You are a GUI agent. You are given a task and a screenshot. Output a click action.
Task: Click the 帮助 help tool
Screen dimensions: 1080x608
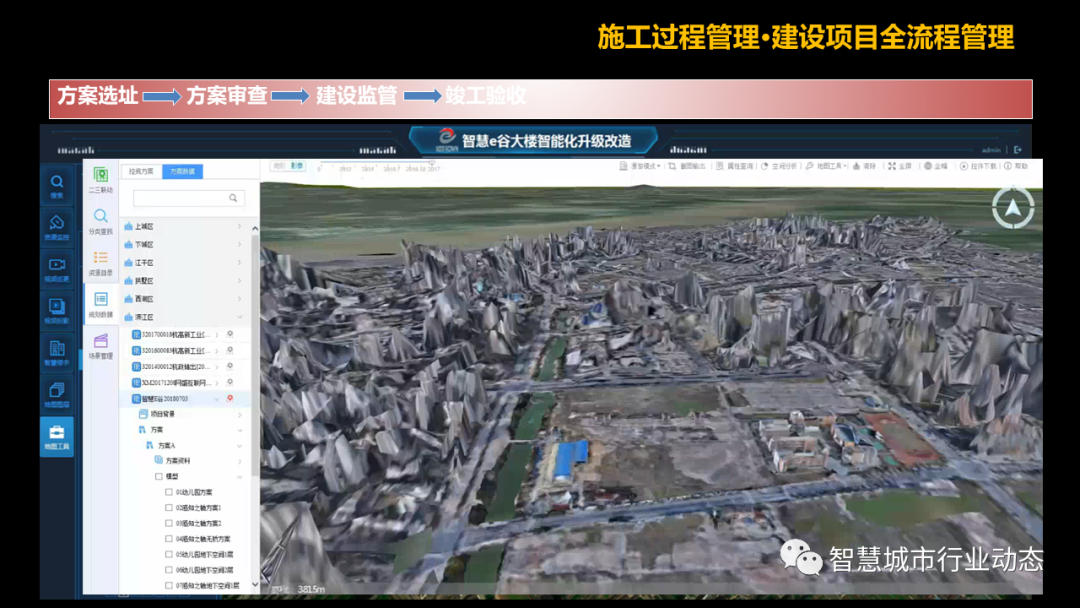[1016, 166]
